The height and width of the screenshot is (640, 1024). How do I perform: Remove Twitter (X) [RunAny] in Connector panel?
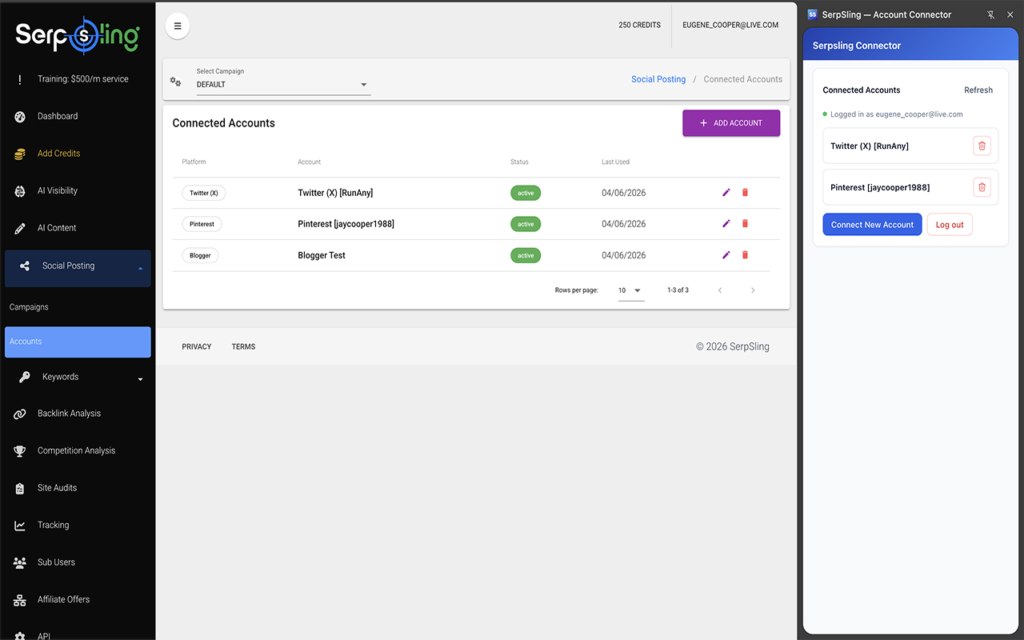pyautogui.click(x=981, y=146)
